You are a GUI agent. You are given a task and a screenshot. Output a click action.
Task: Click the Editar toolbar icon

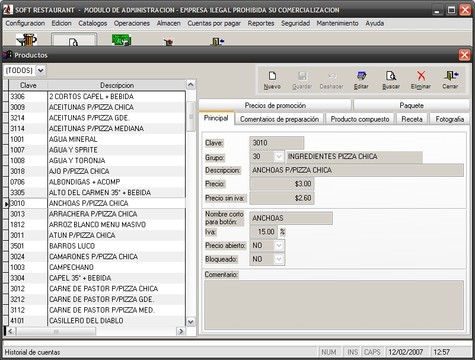[x=361, y=76]
